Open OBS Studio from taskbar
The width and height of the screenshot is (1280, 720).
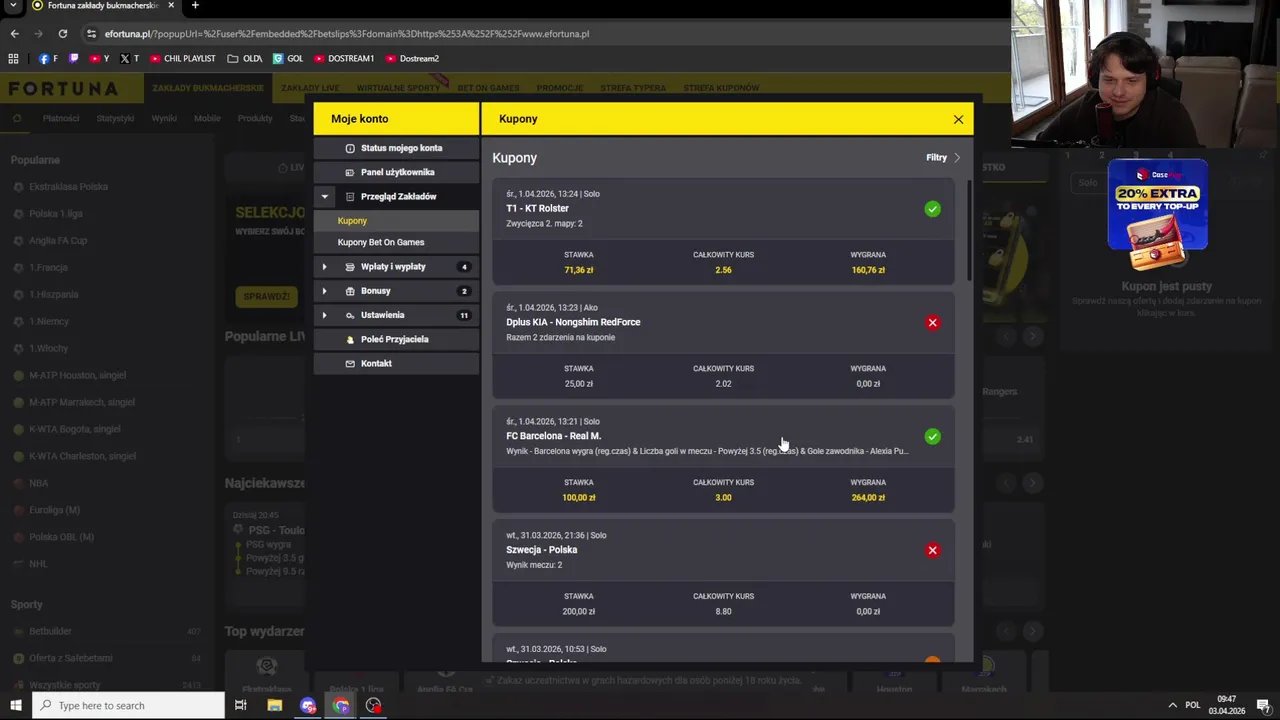[373, 706]
